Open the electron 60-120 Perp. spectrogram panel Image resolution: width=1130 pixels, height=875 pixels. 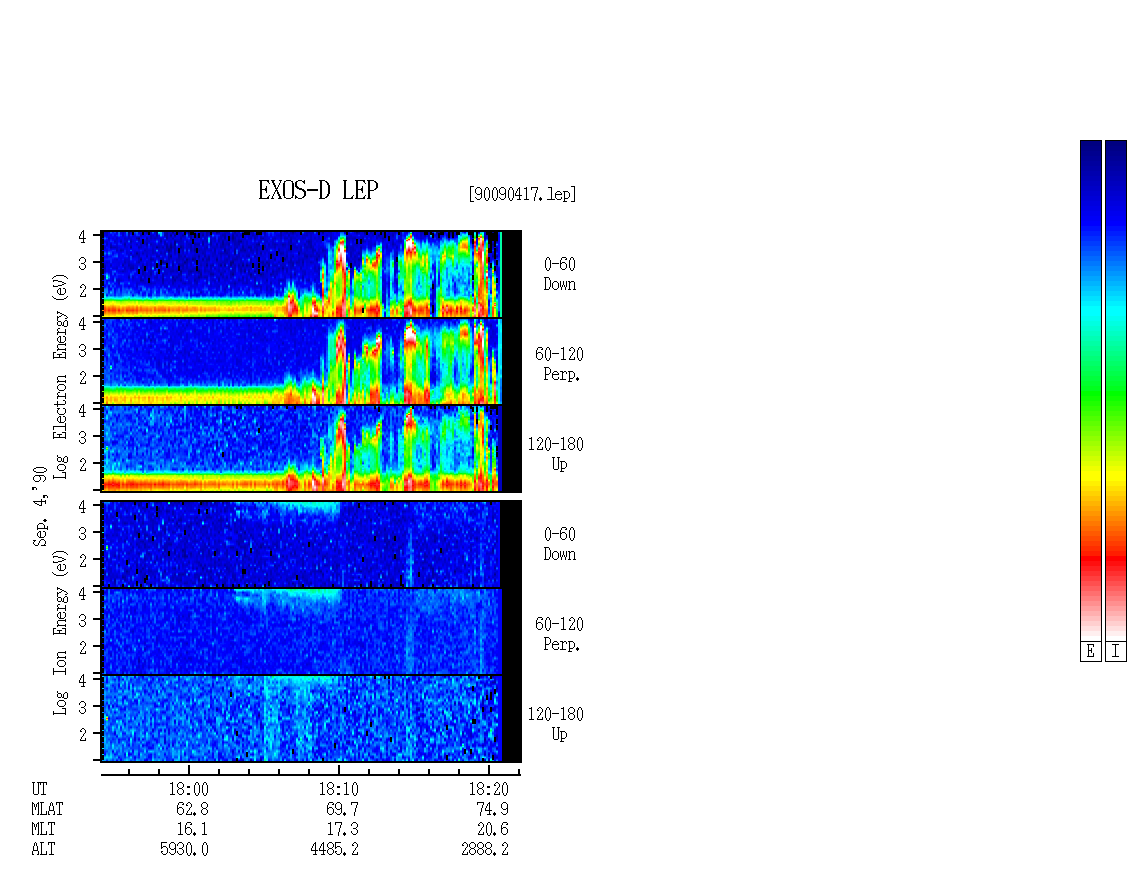point(311,361)
